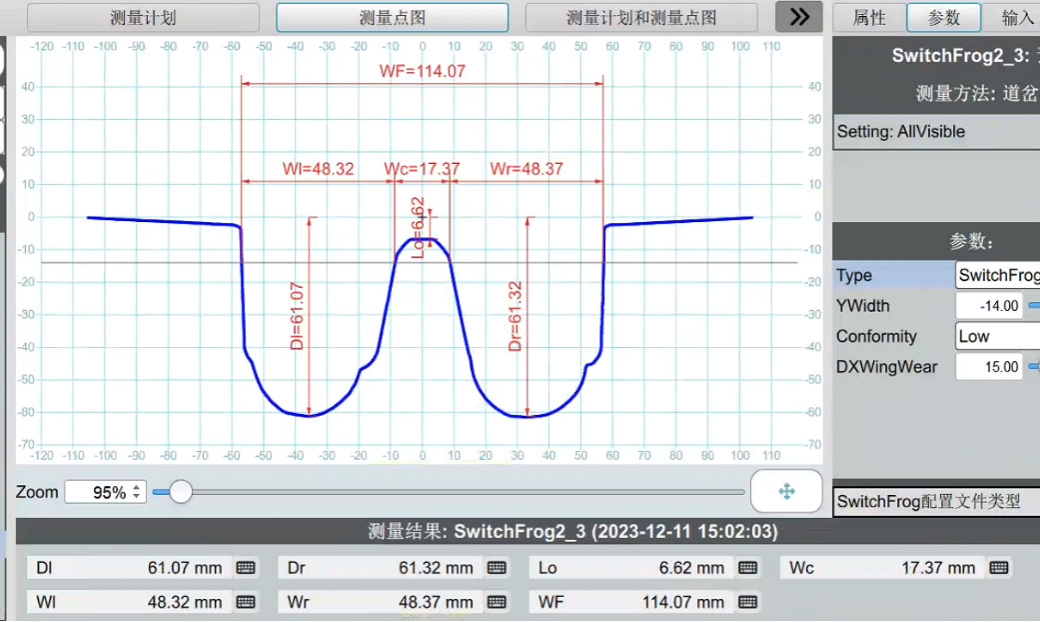1040x622 pixels.
Task: Click the keyboard icon for Wr measurement
Action: (x=496, y=602)
